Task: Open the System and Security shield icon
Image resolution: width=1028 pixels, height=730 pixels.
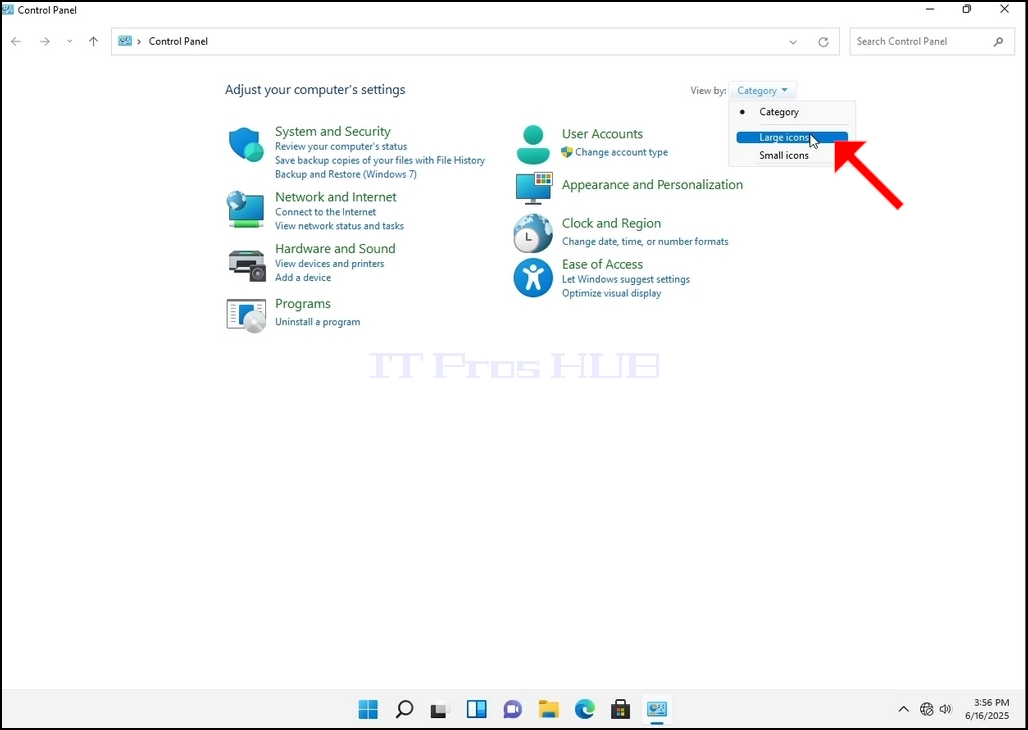Action: click(x=246, y=144)
